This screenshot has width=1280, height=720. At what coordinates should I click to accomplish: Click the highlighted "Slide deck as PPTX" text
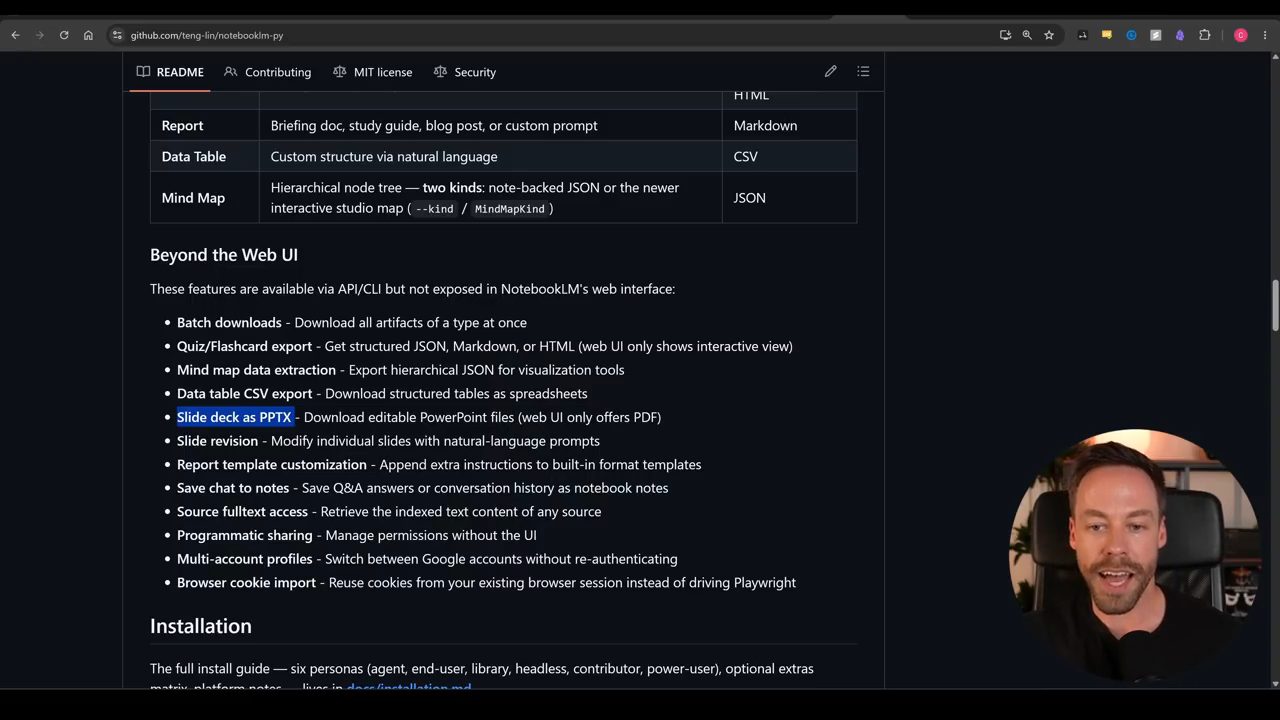click(x=234, y=417)
